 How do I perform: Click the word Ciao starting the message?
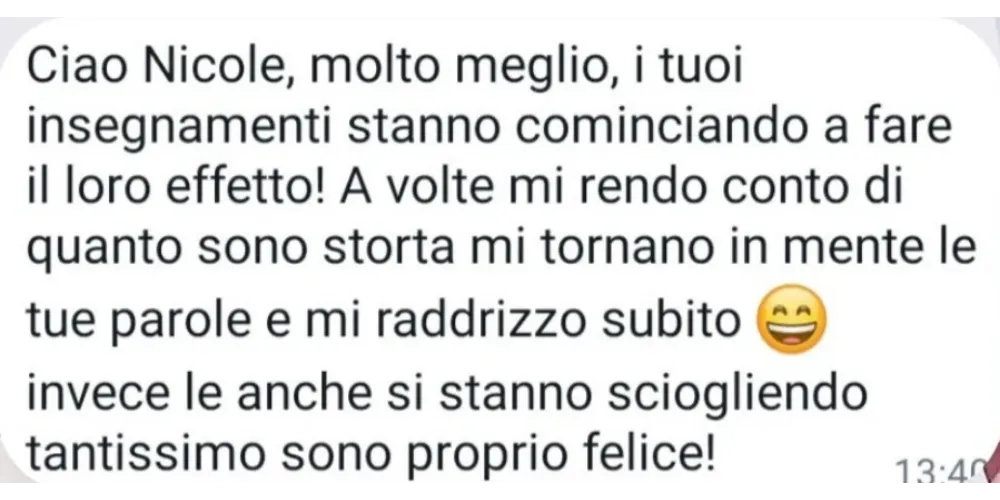coord(72,66)
